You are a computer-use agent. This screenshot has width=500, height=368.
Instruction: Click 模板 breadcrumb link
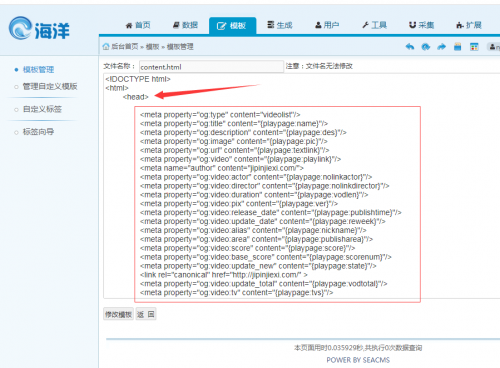point(152,47)
